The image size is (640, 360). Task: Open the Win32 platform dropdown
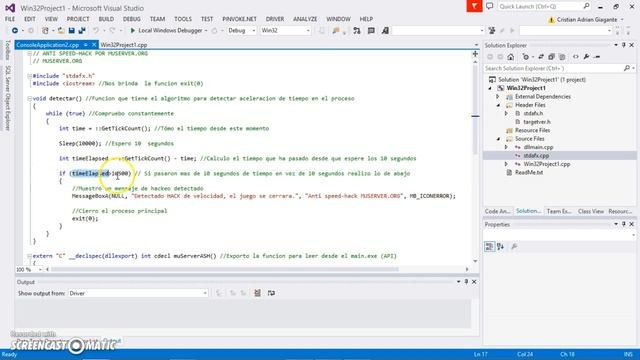click(x=285, y=31)
